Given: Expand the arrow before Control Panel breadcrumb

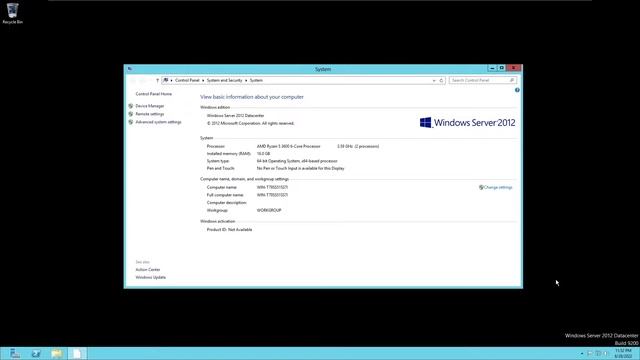Looking at the screenshot, I should (x=171, y=80).
